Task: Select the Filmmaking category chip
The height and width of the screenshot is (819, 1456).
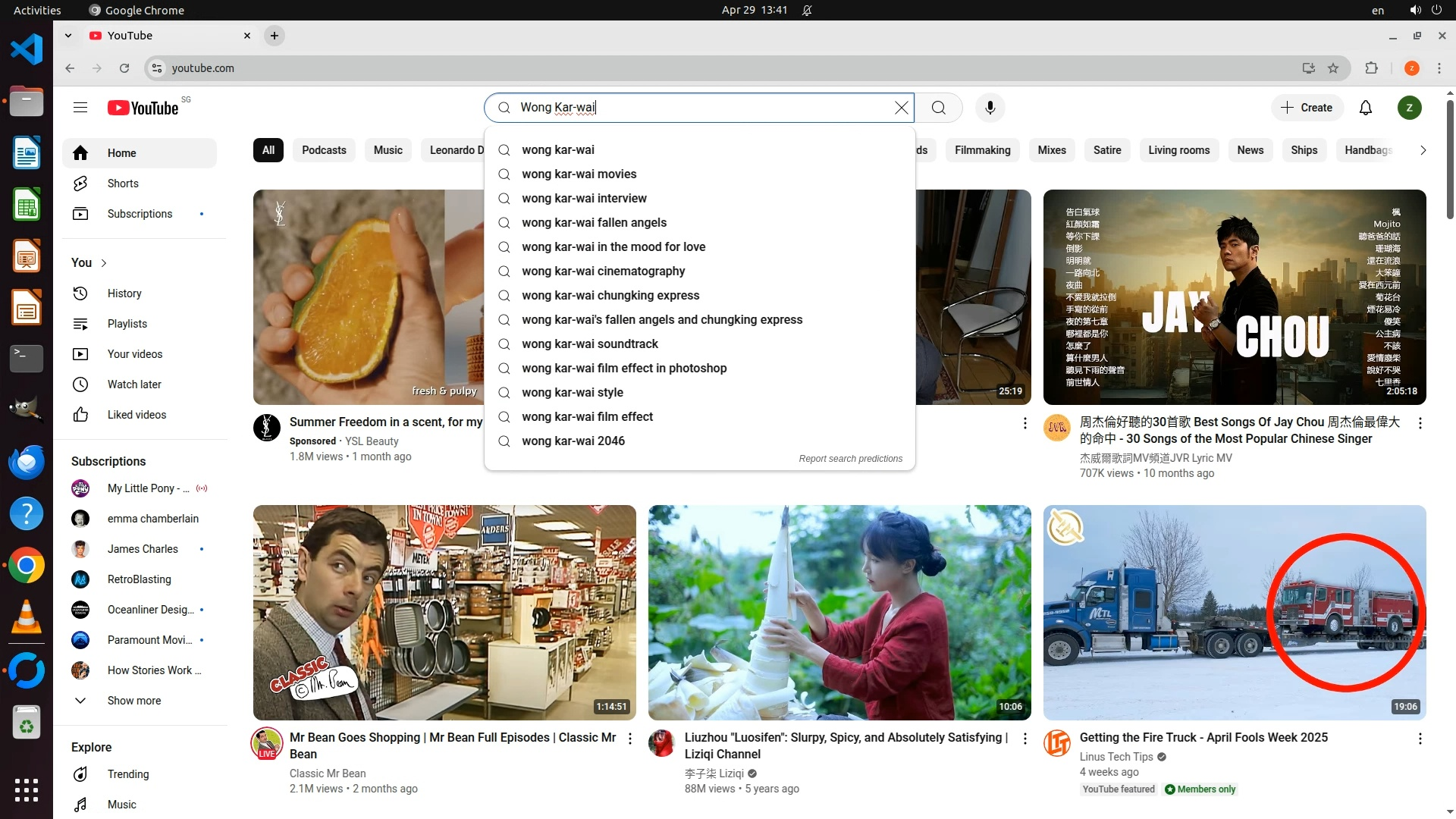Action: click(x=982, y=150)
